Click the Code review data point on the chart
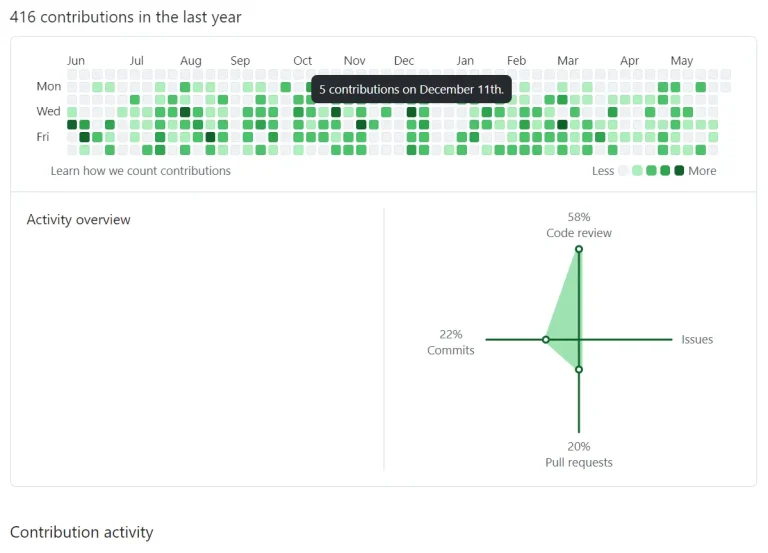Image resolution: width=768 pixels, height=553 pixels. [x=579, y=249]
